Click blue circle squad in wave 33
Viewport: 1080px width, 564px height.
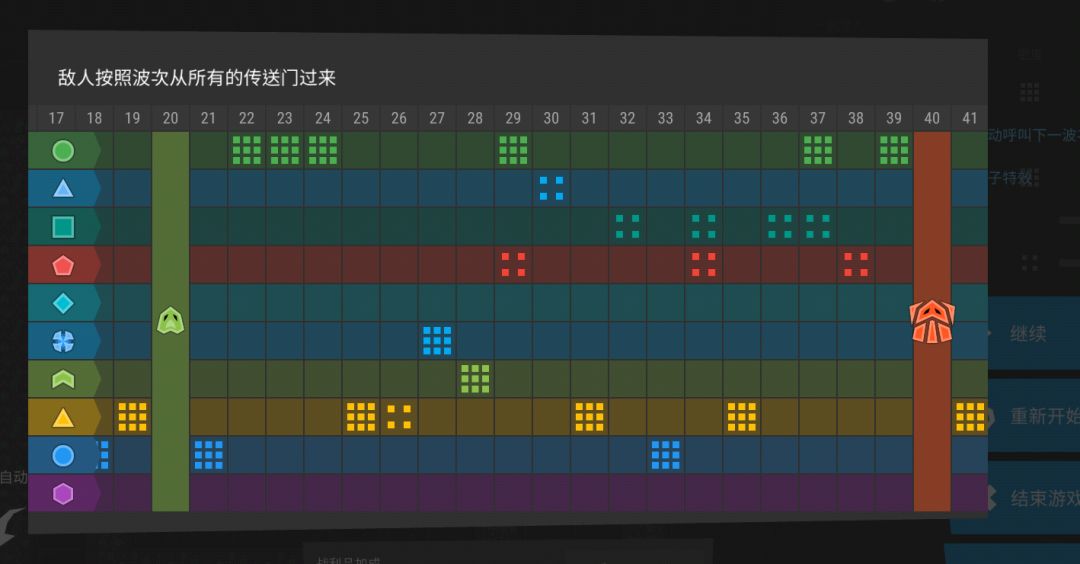(x=665, y=455)
